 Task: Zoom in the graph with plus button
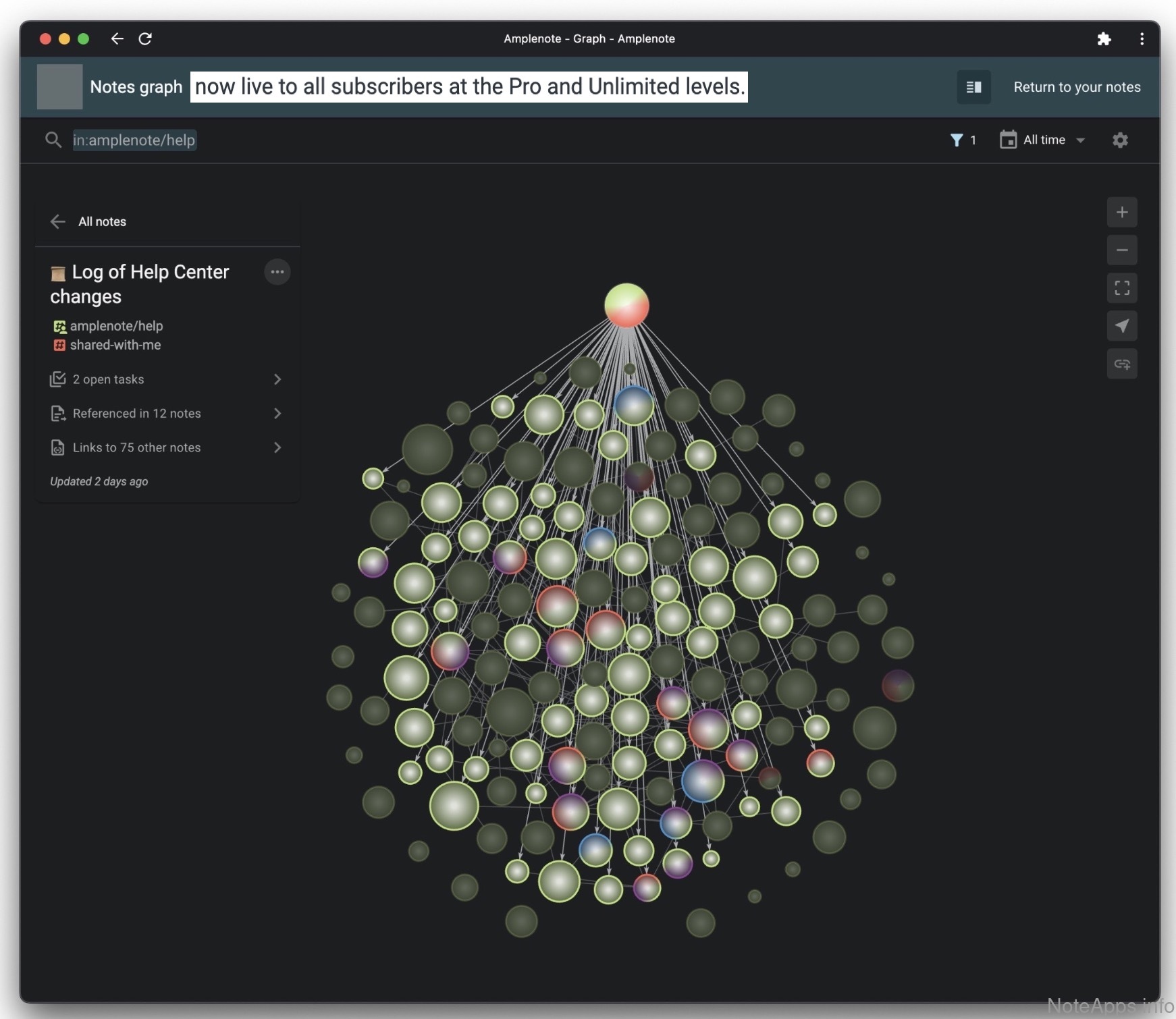point(1121,213)
